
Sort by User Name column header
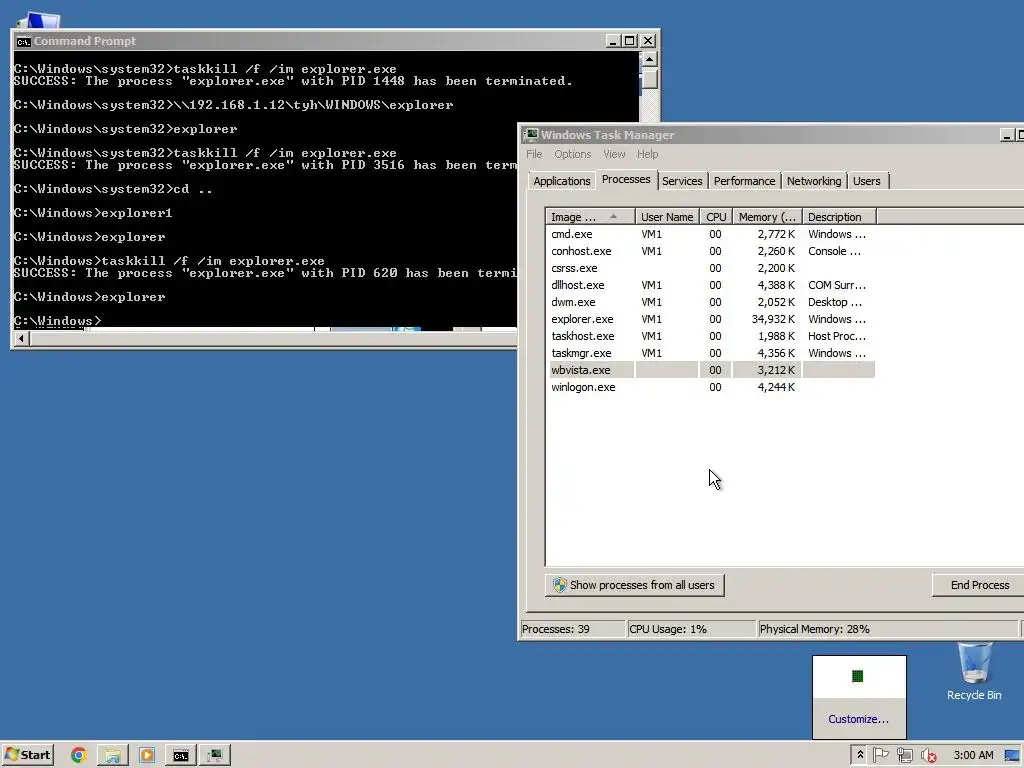click(x=667, y=217)
